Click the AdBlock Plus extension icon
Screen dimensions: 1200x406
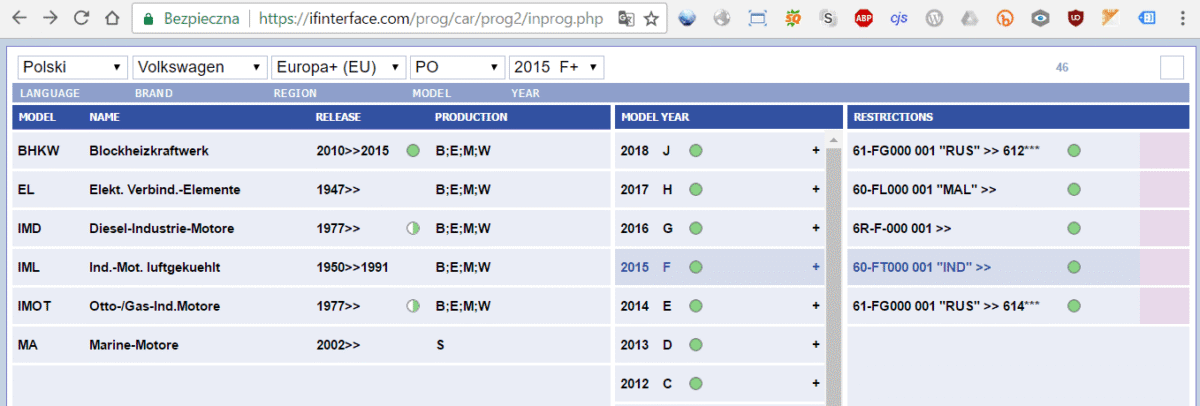point(863,18)
